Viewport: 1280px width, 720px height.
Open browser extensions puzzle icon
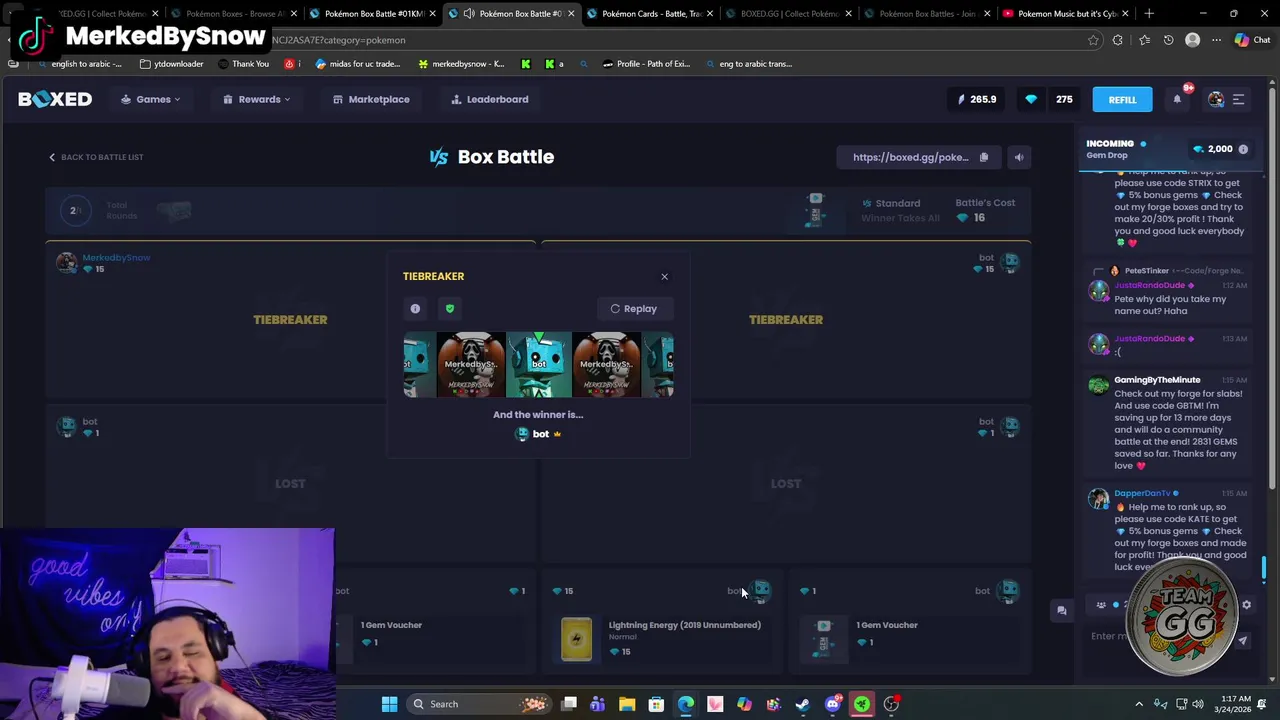[x=1118, y=40]
